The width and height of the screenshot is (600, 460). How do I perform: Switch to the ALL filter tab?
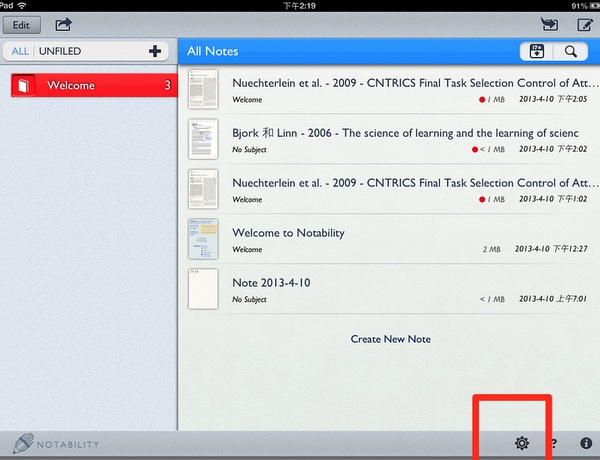[x=20, y=51]
